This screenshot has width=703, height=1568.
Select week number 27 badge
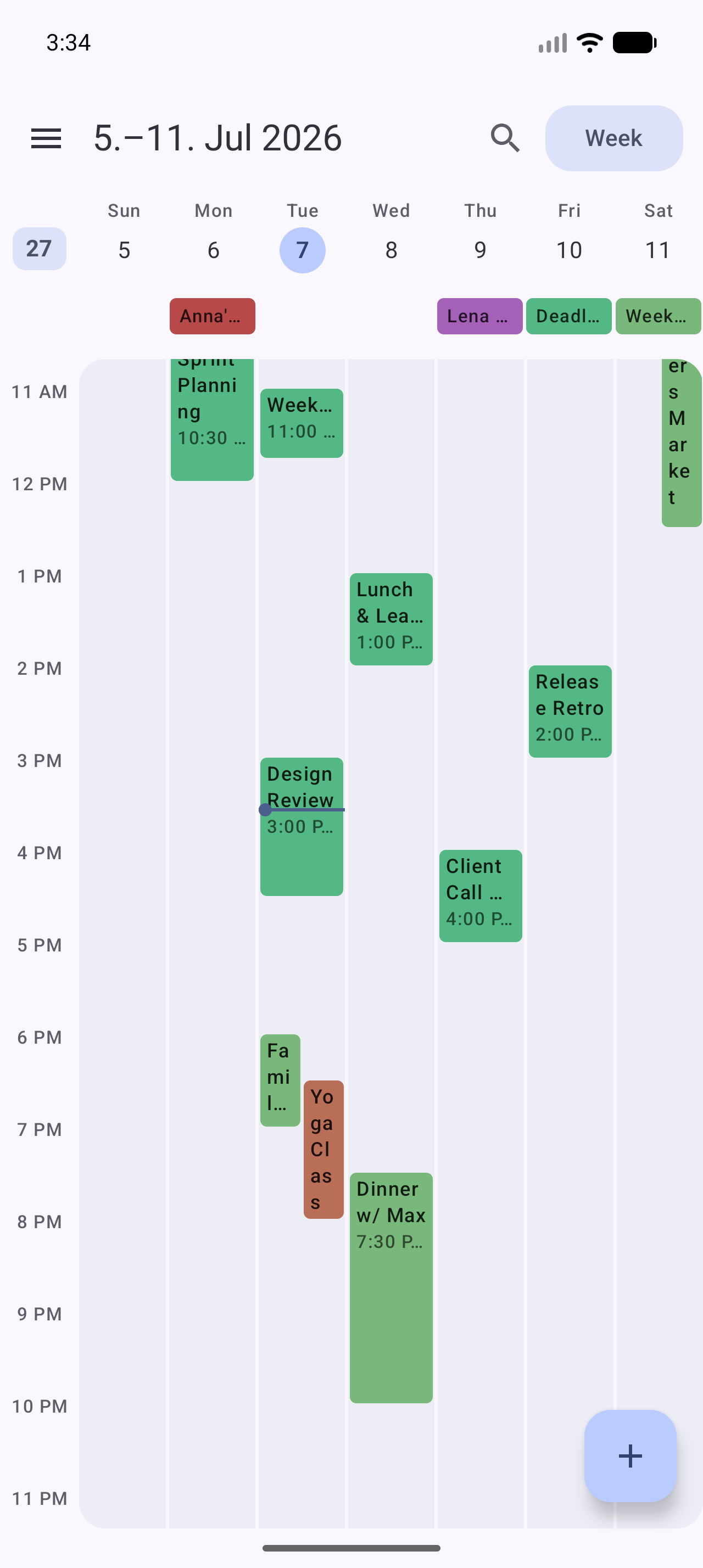point(40,248)
